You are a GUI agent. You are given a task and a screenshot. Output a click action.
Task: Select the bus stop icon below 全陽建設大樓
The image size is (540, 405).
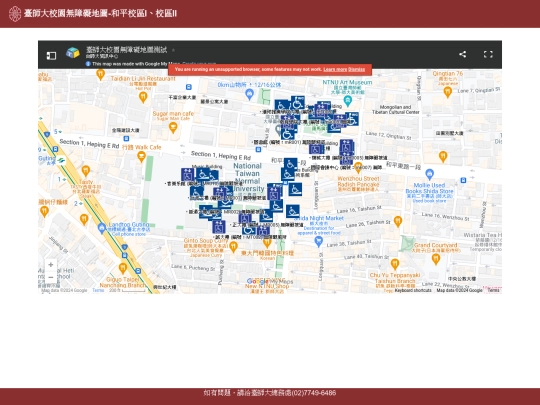click(x=126, y=138)
